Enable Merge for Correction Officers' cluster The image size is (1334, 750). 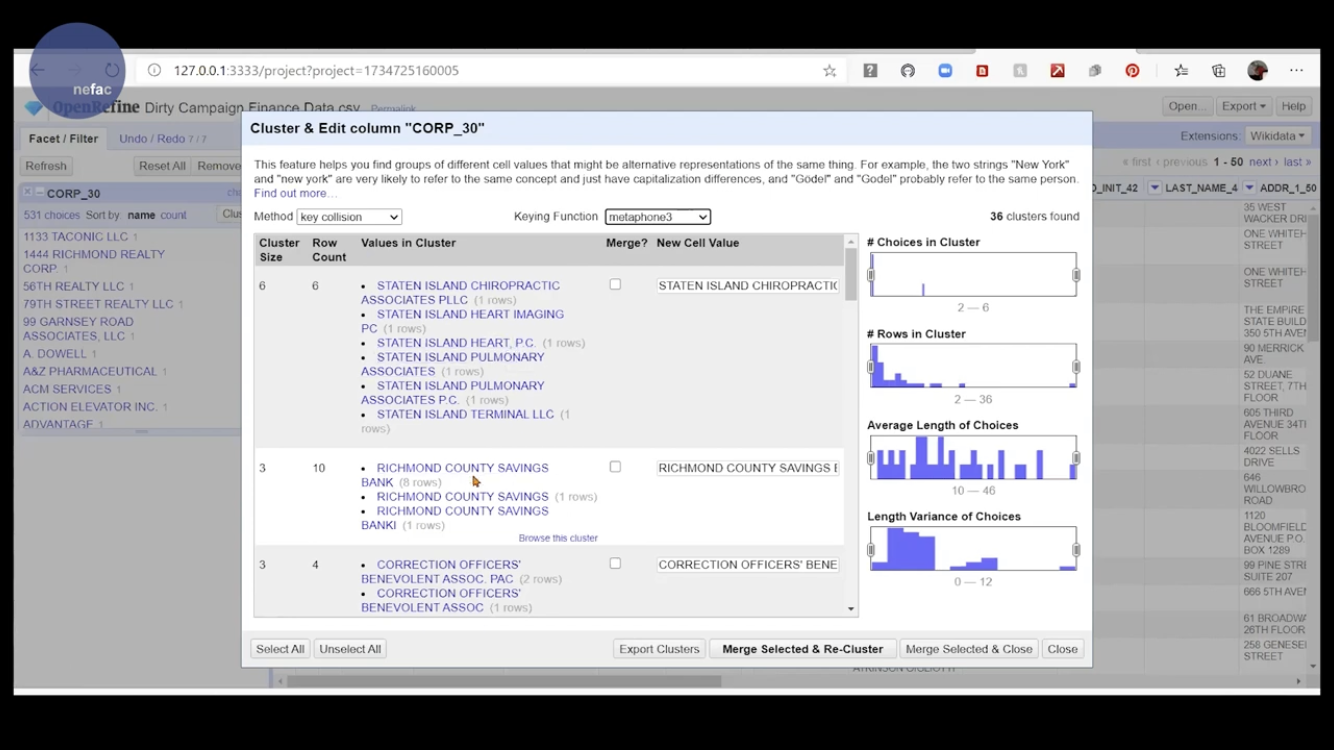click(x=615, y=564)
